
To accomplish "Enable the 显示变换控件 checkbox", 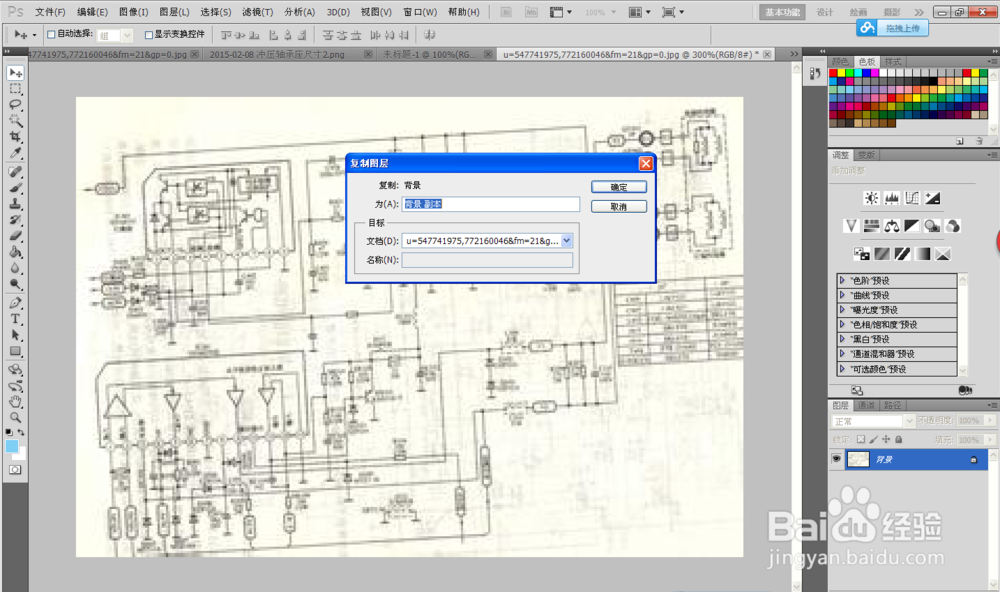I will 149,34.
